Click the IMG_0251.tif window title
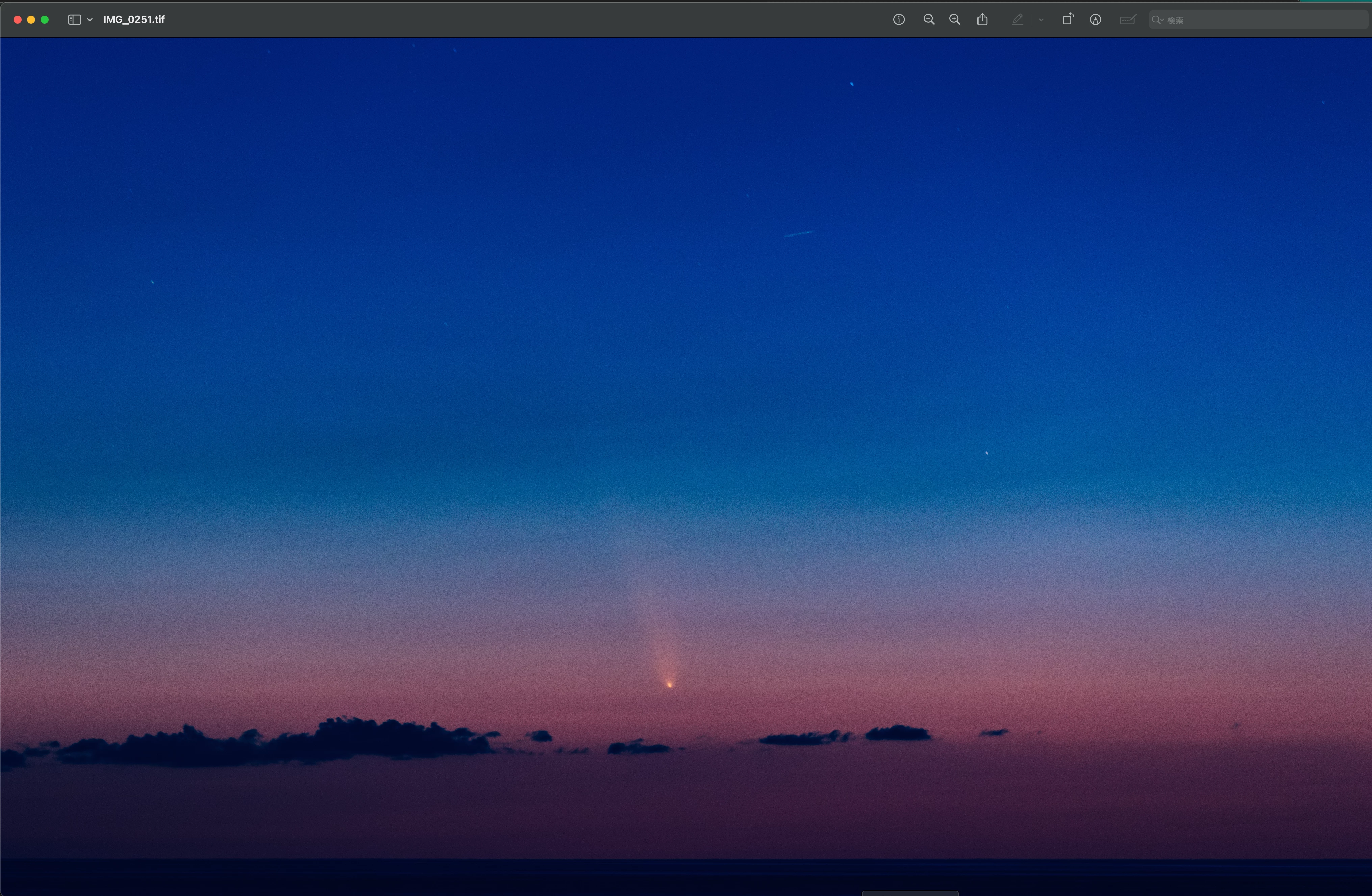Screen dimensions: 1372x896 tap(134, 20)
